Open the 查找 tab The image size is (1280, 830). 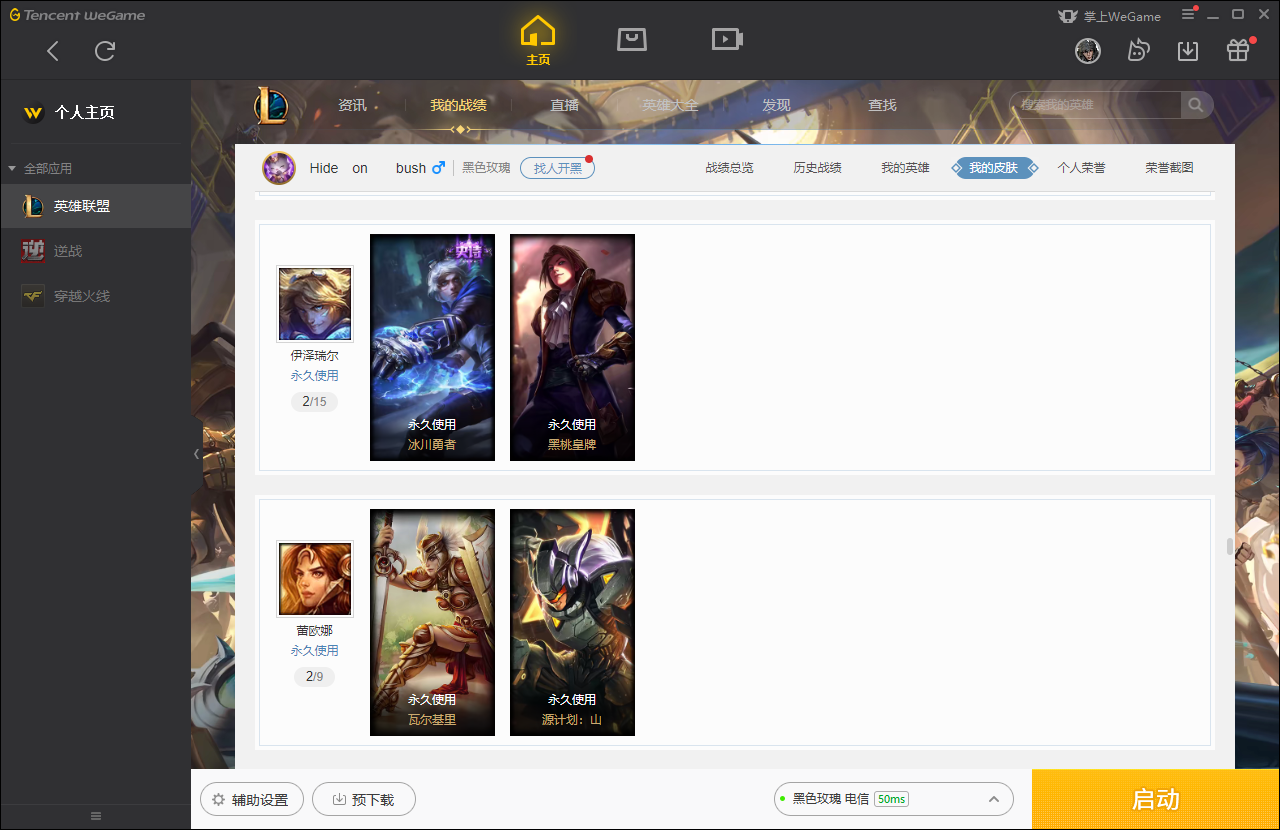point(882,105)
